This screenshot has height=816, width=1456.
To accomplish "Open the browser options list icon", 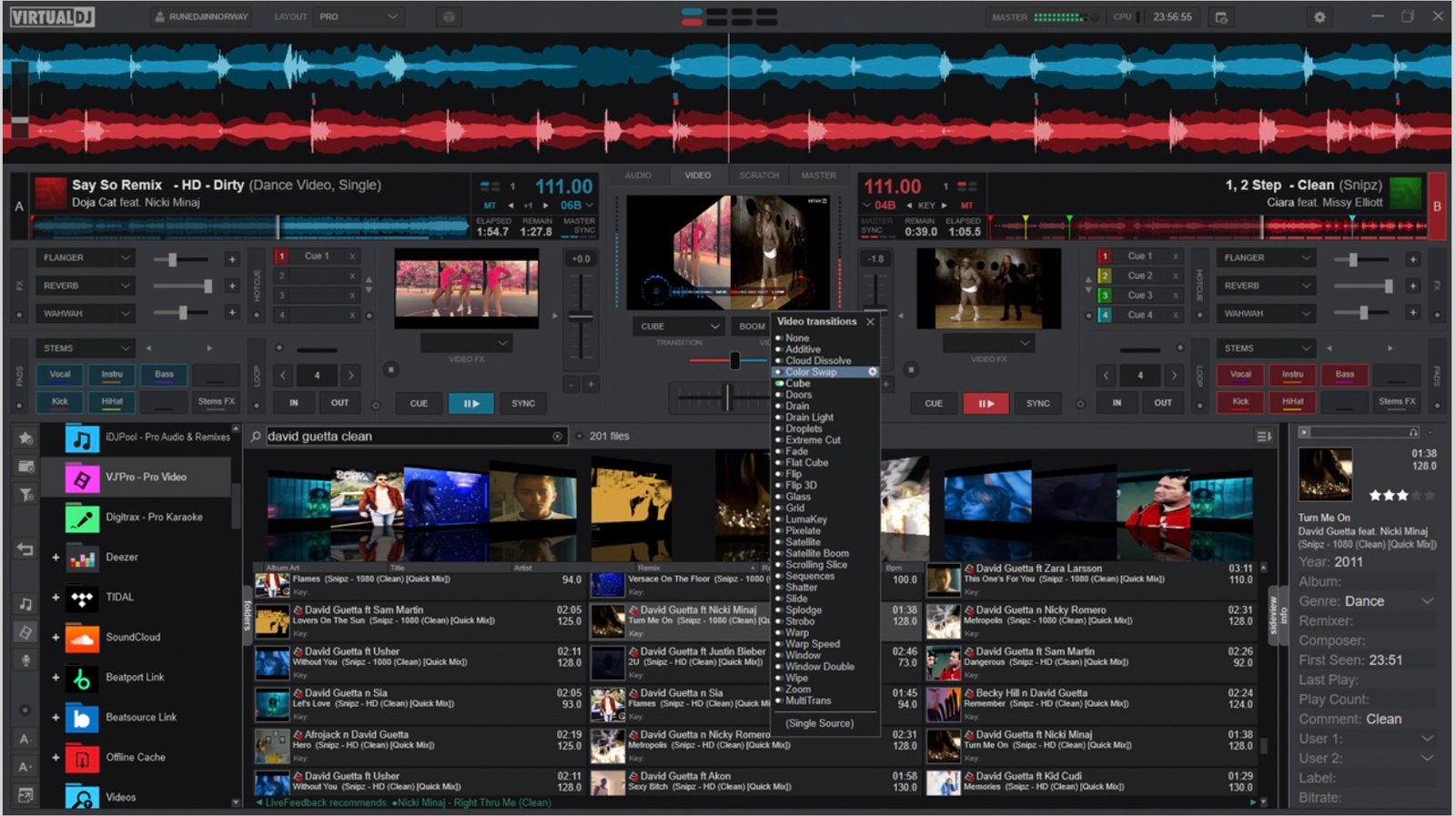I will [x=1263, y=437].
